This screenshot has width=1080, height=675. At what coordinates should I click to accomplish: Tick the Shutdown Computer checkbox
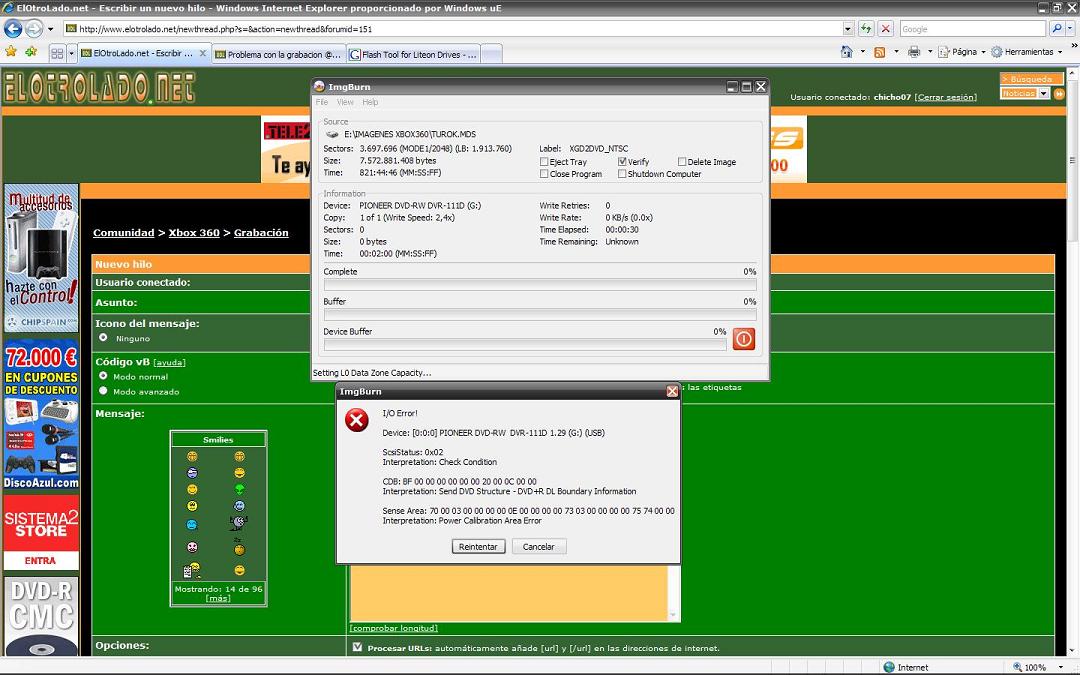(622, 174)
